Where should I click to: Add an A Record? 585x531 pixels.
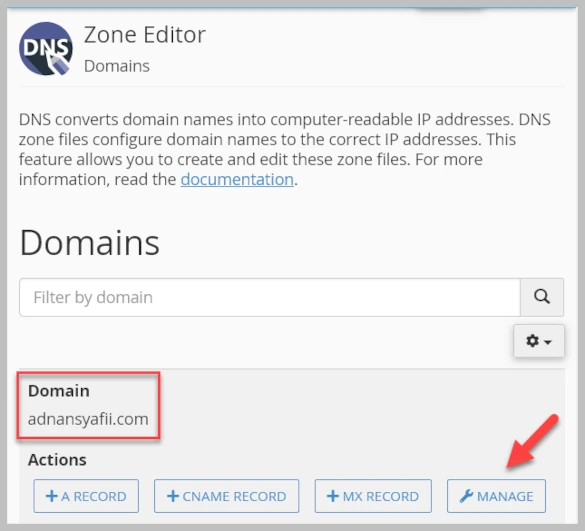(x=86, y=496)
